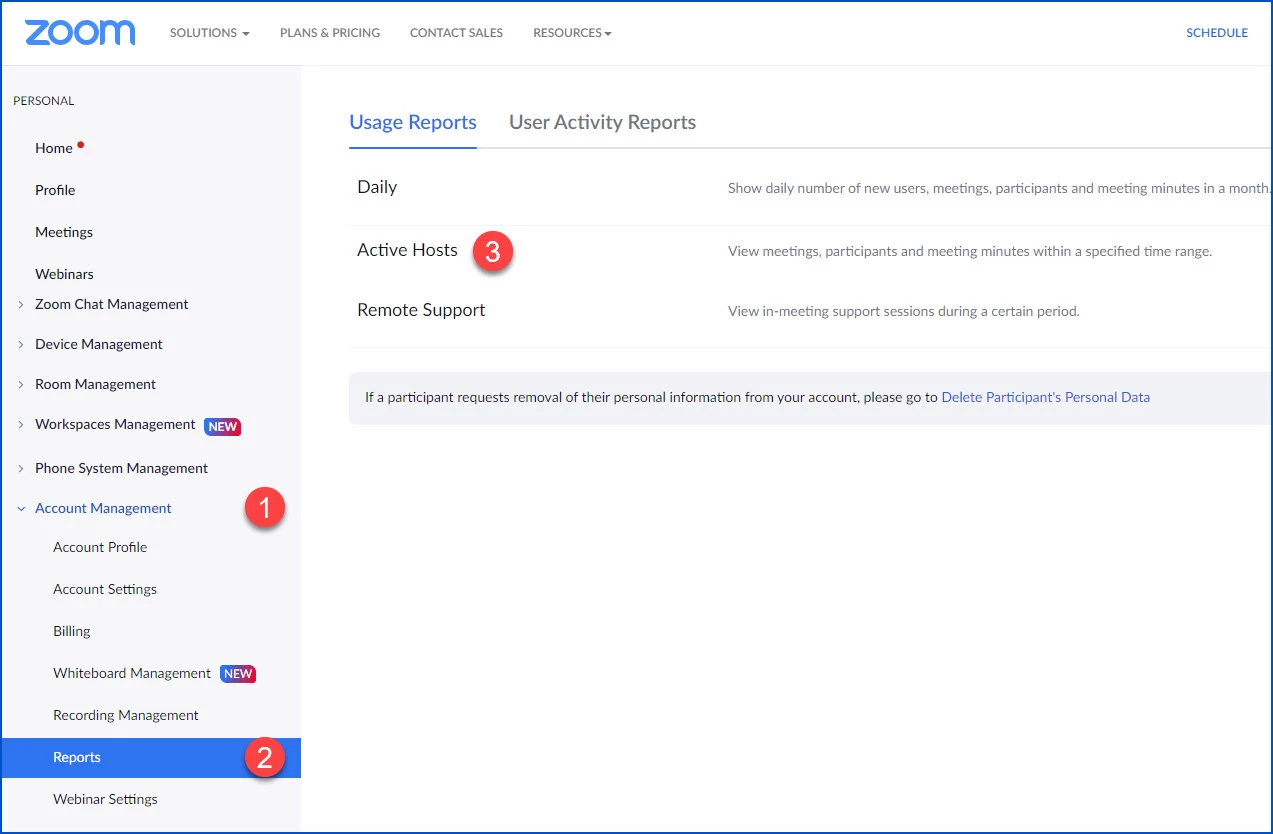Select Room Management item
Screen dimensions: 1273x834
[96, 384]
